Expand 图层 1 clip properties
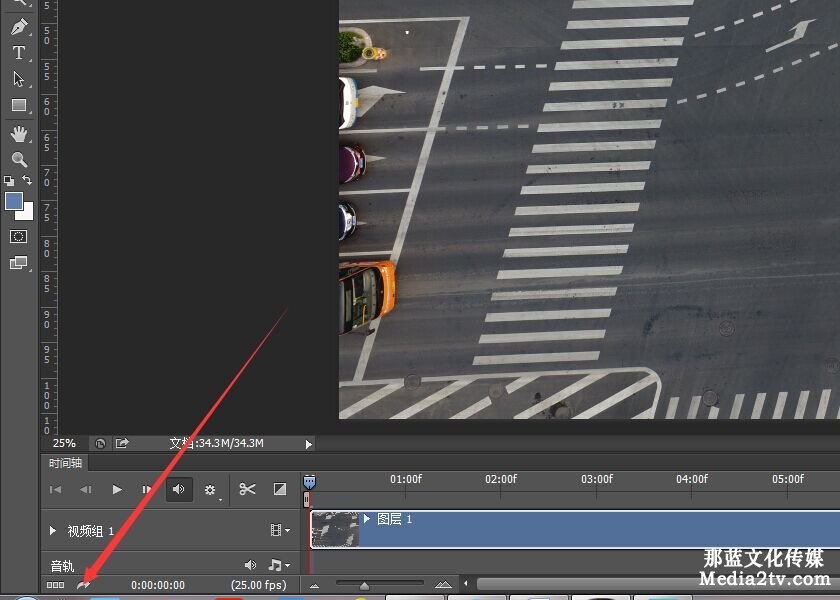The image size is (840, 600). [x=367, y=519]
